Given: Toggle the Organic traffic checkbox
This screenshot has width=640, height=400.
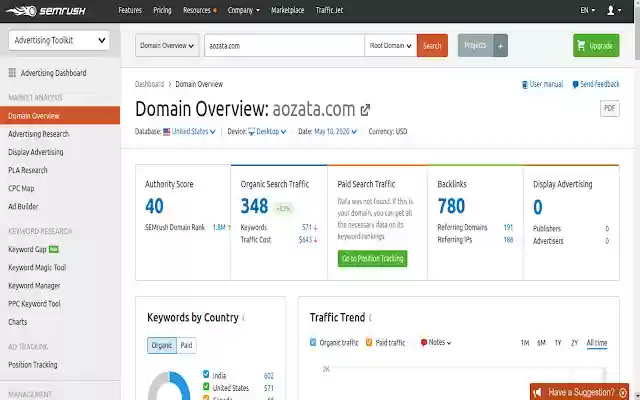Looking at the screenshot, I should (313, 343).
